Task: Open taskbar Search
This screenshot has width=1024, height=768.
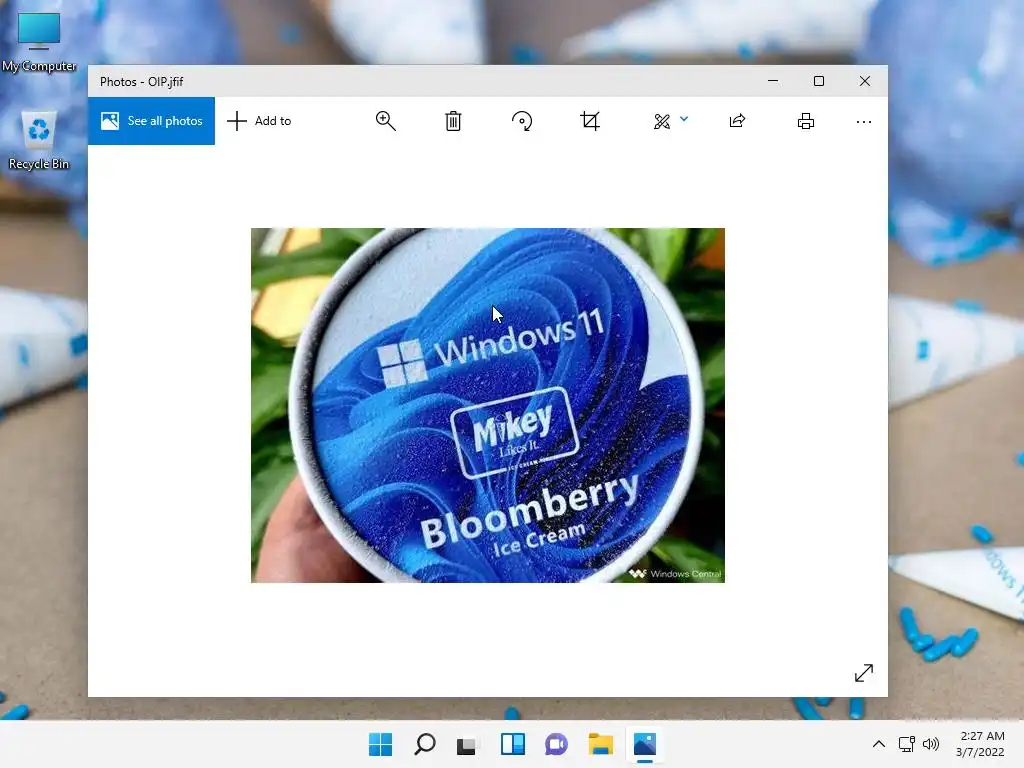Action: (x=425, y=744)
